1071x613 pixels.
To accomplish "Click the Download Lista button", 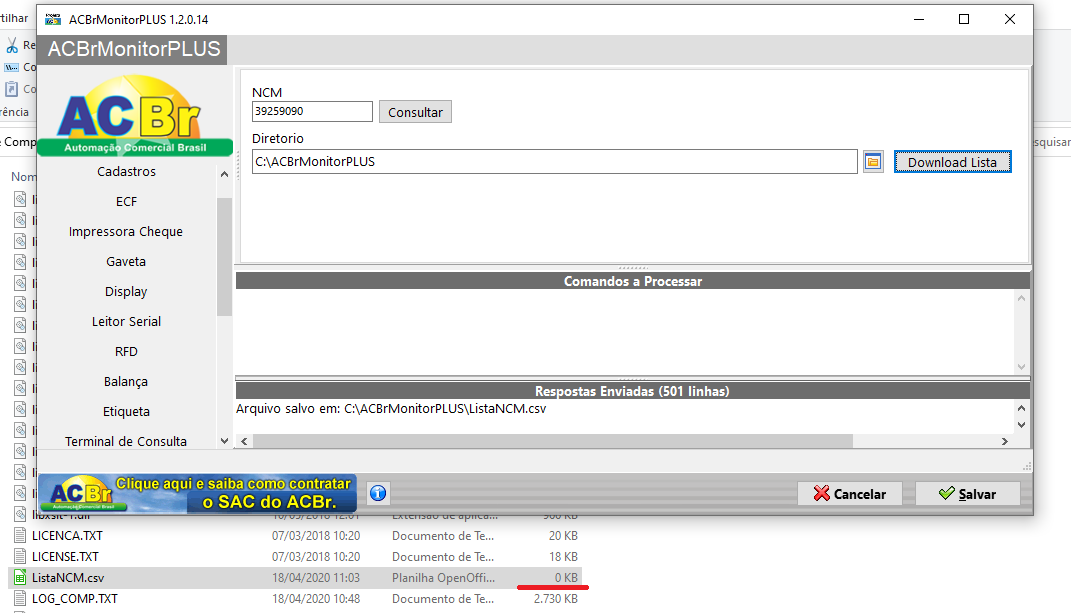I will pos(952,162).
